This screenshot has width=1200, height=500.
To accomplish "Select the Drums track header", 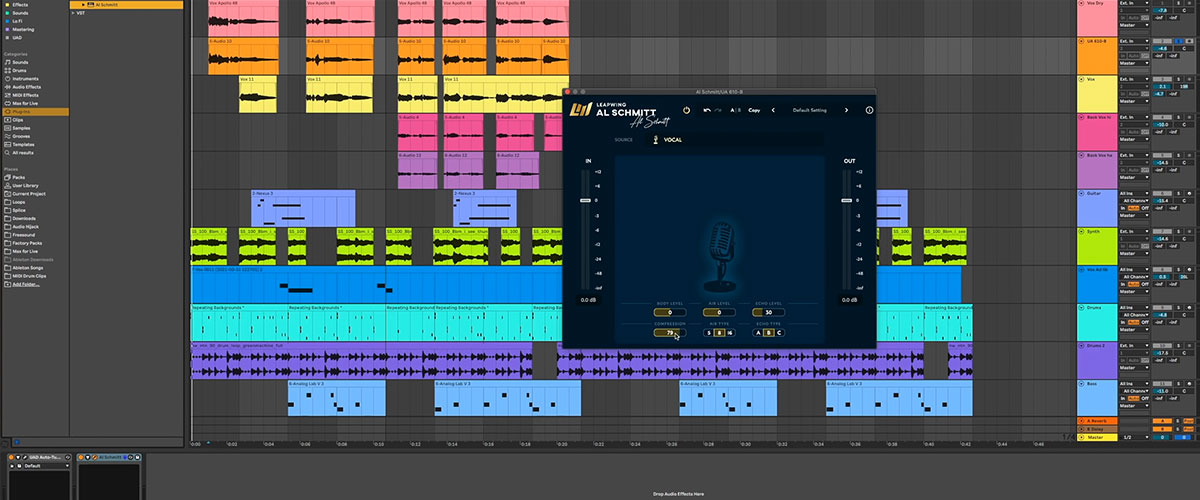I will (1096, 321).
